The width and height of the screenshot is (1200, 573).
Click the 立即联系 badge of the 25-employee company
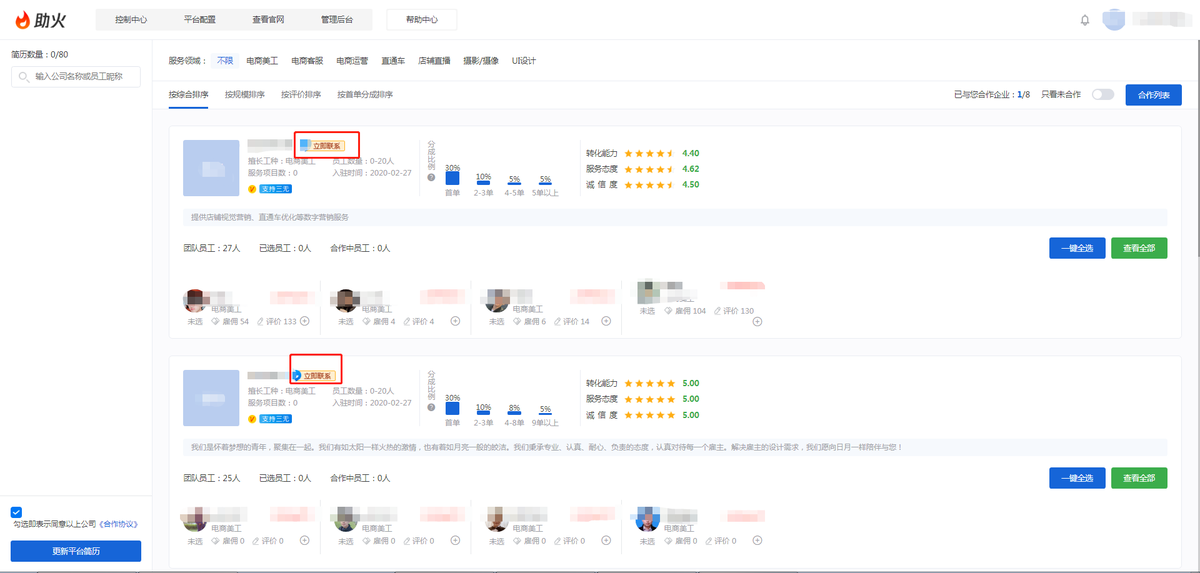click(x=316, y=376)
